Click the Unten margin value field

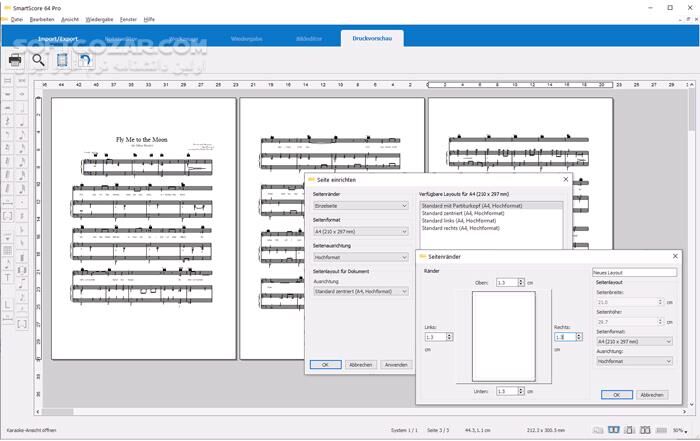click(507, 391)
